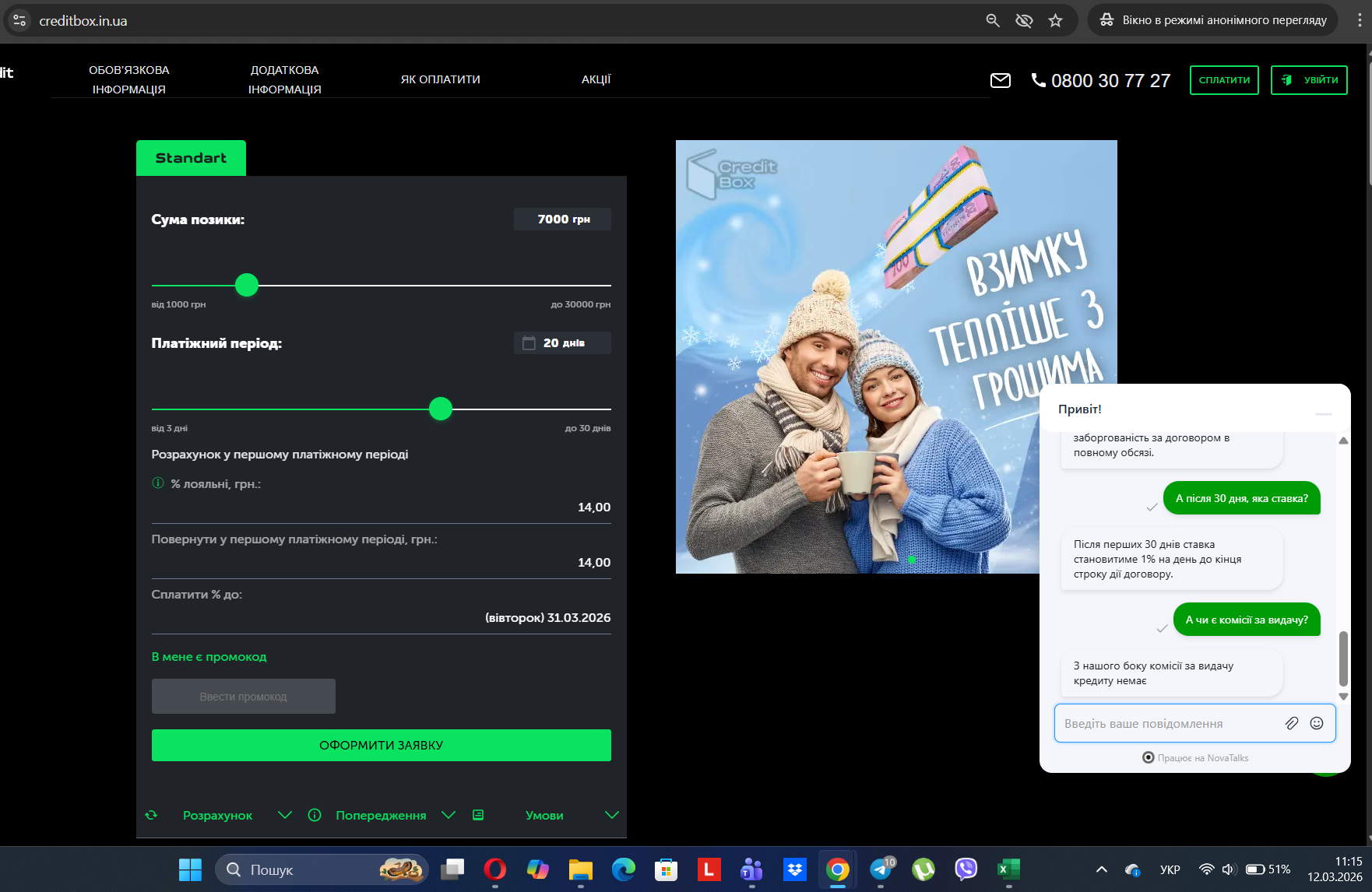Select the Standart loan tab
The image size is (1372, 892).
[x=191, y=158]
